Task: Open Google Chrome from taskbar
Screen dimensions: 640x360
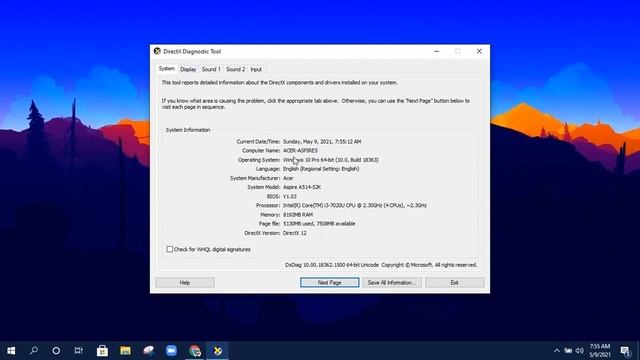Action: (195, 351)
